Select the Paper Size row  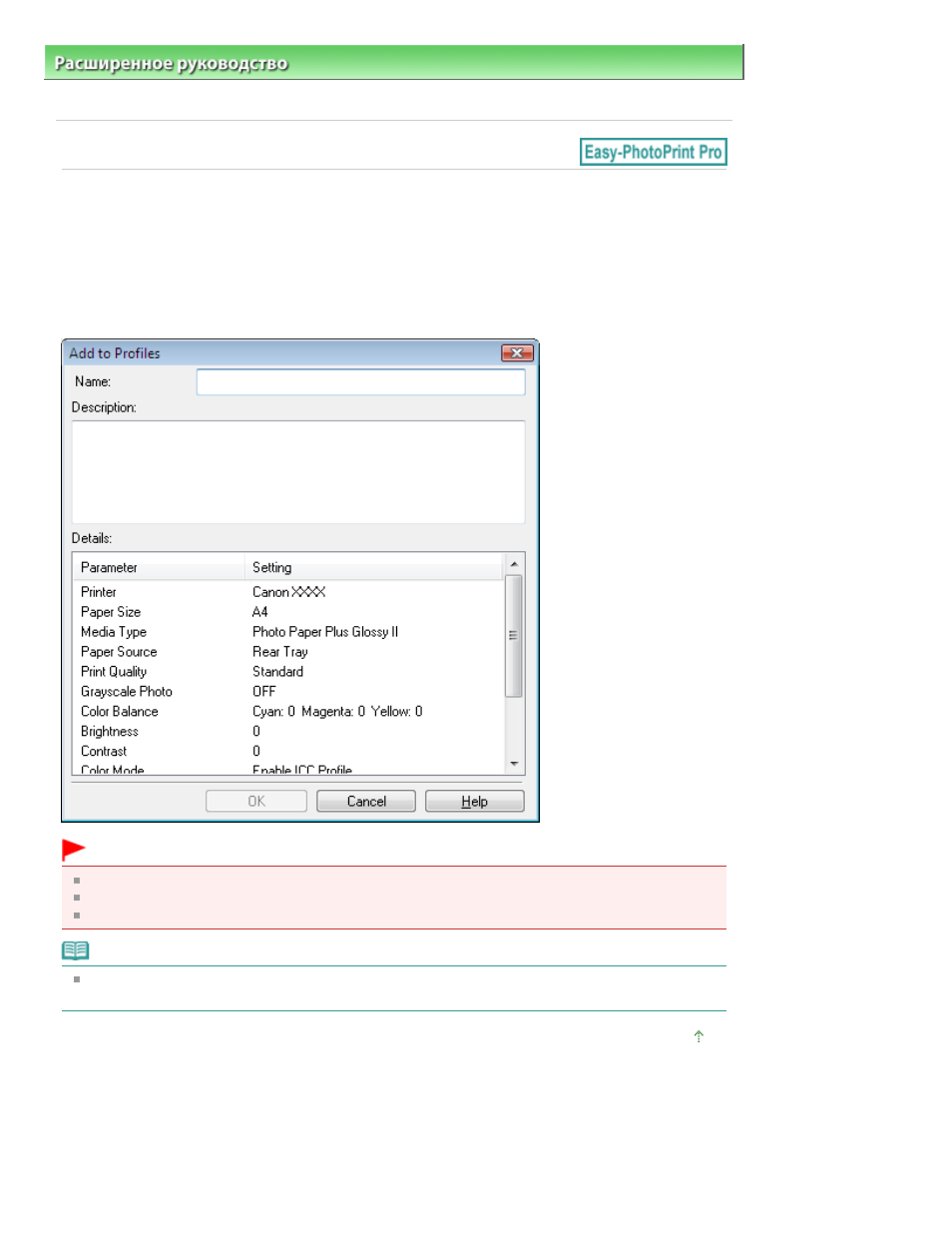pos(288,612)
